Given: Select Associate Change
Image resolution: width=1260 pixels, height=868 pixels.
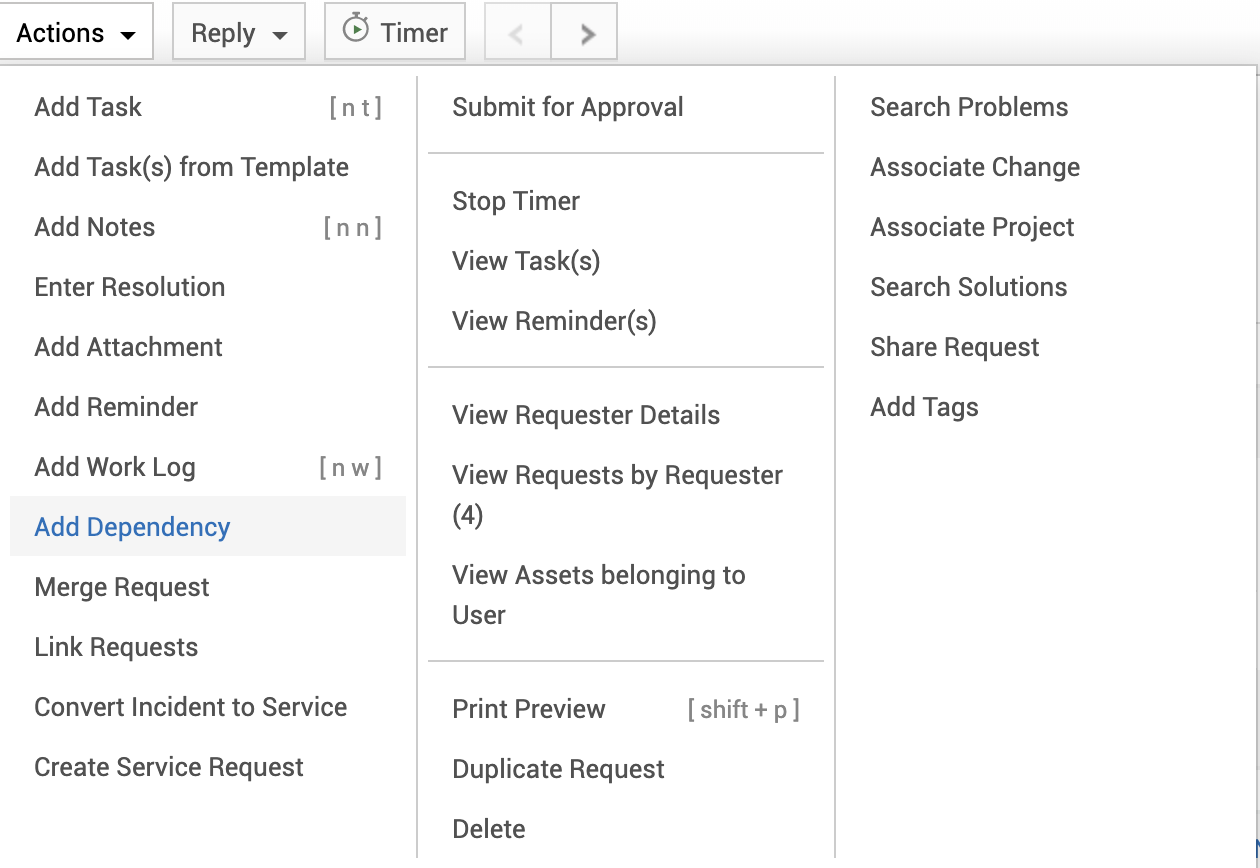Looking at the screenshot, I should [975, 167].
